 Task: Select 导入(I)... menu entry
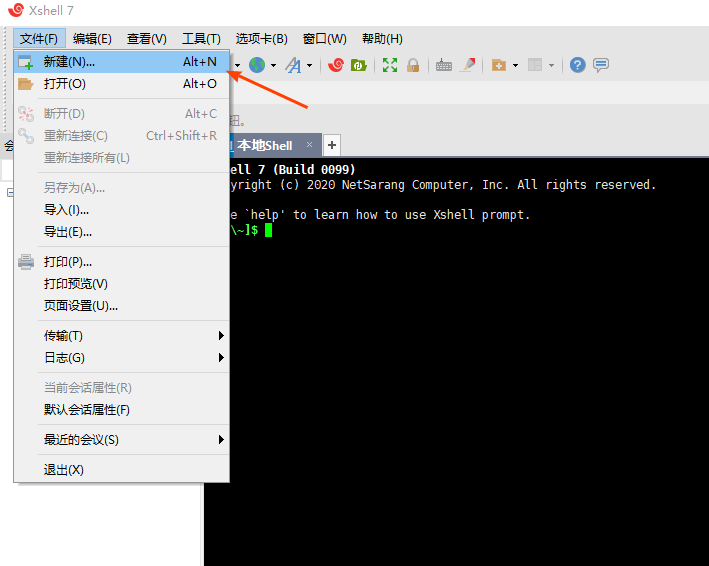pyautogui.click(x=122, y=210)
